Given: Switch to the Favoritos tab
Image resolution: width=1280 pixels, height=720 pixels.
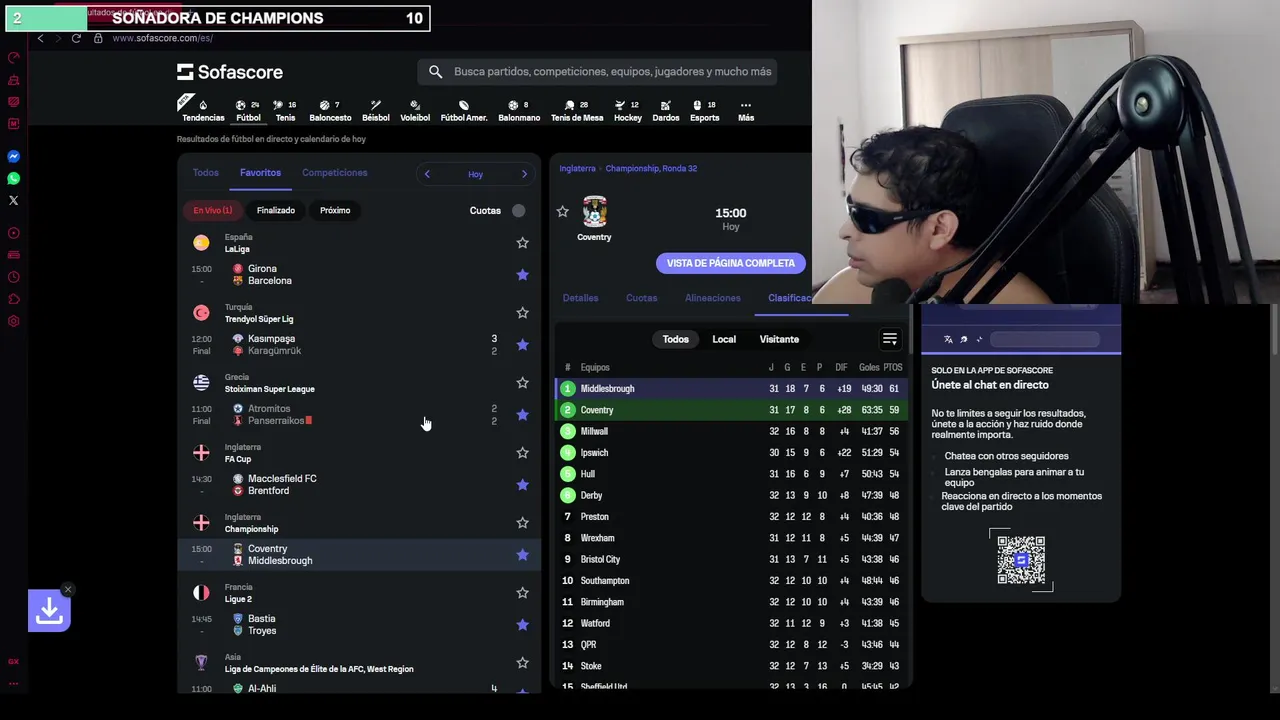Looking at the screenshot, I should [260, 173].
